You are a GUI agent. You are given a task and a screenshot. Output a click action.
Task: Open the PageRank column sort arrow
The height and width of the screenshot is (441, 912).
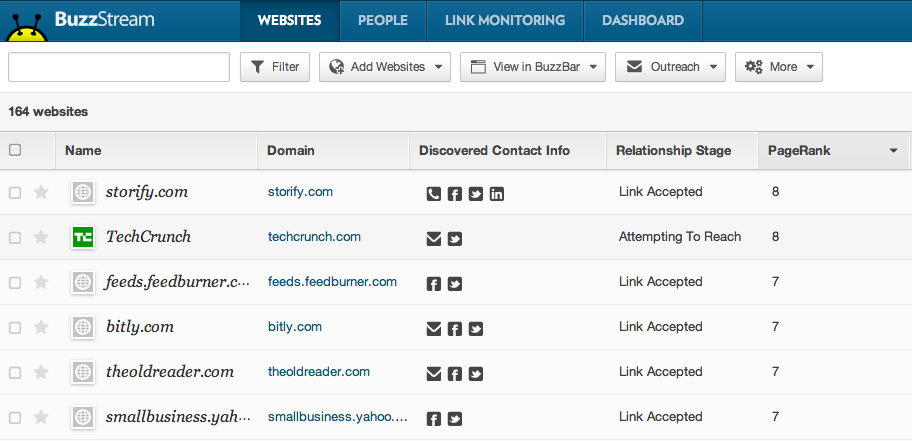[x=893, y=151]
